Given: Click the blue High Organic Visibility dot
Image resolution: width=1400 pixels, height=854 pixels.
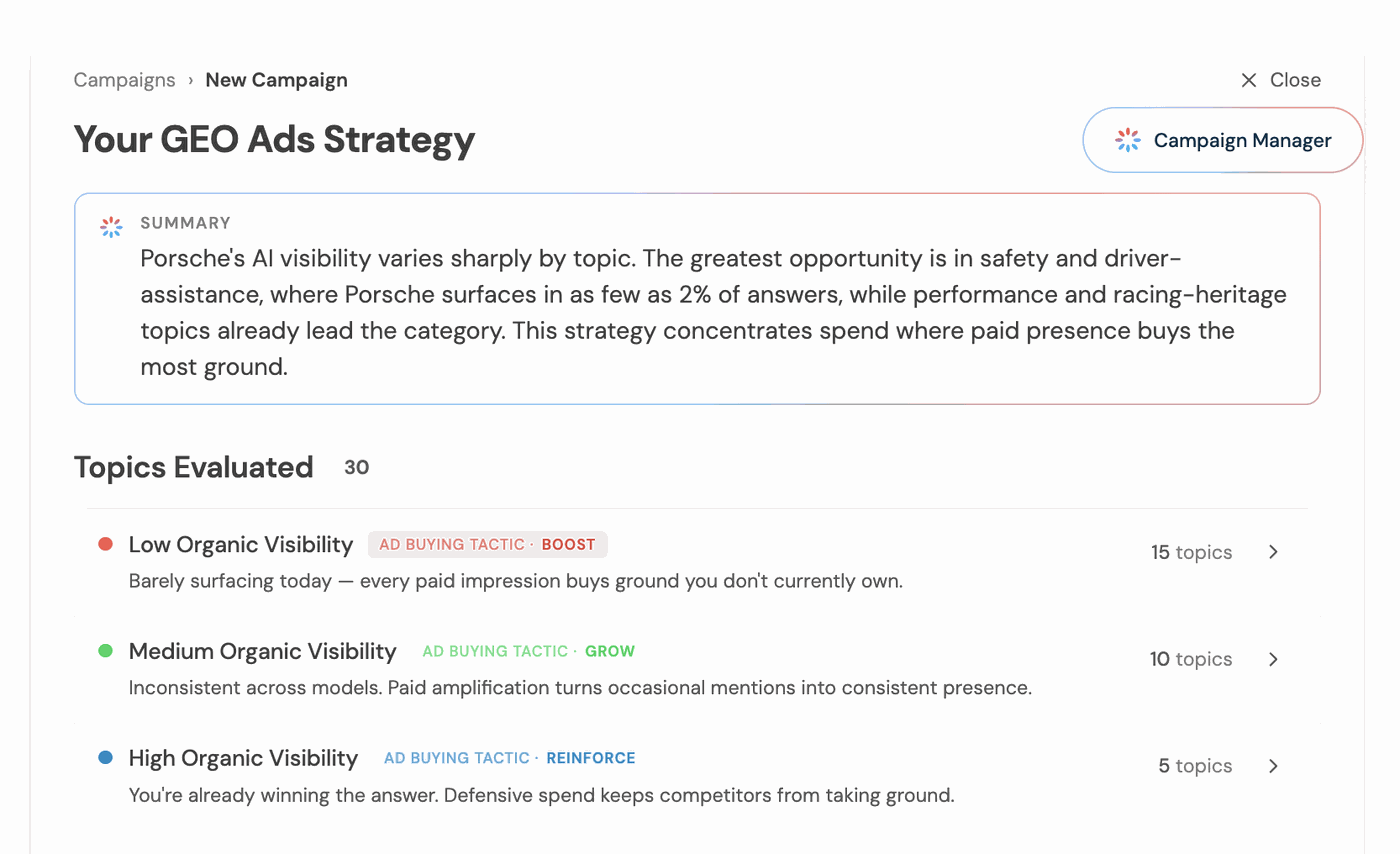Looking at the screenshot, I should pyautogui.click(x=105, y=758).
